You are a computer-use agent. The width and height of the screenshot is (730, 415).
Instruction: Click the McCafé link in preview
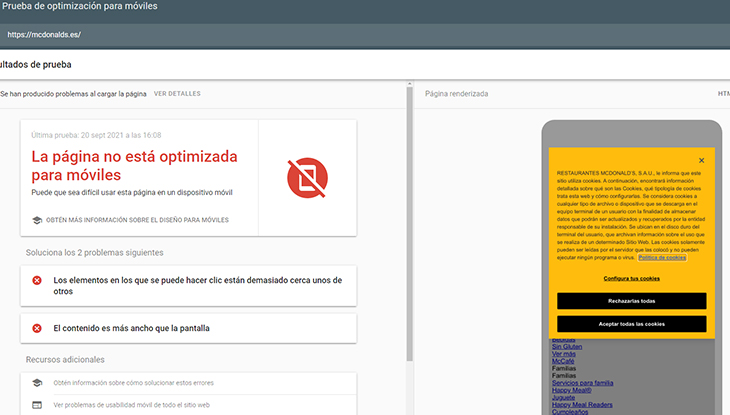point(563,361)
